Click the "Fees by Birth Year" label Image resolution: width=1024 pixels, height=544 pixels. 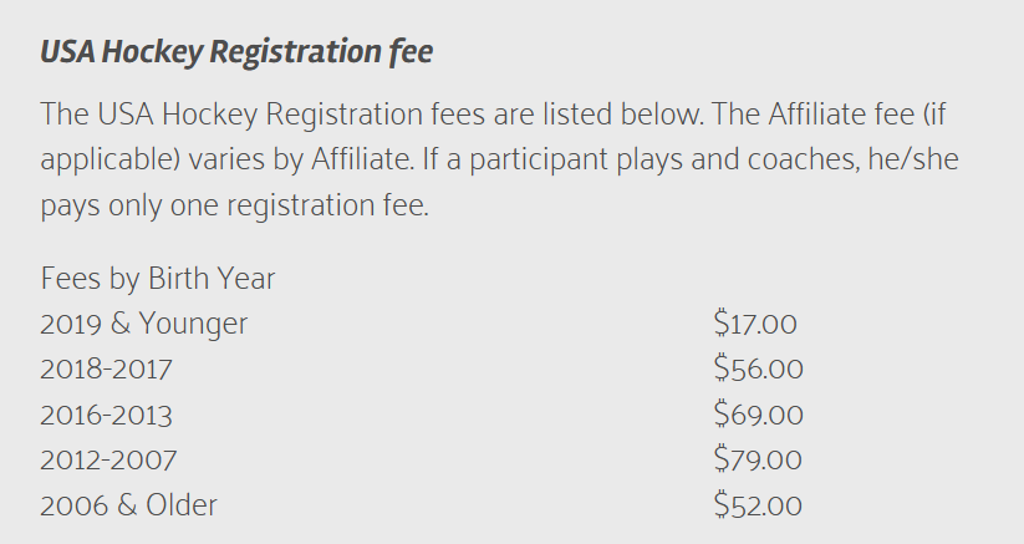tap(157, 278)
